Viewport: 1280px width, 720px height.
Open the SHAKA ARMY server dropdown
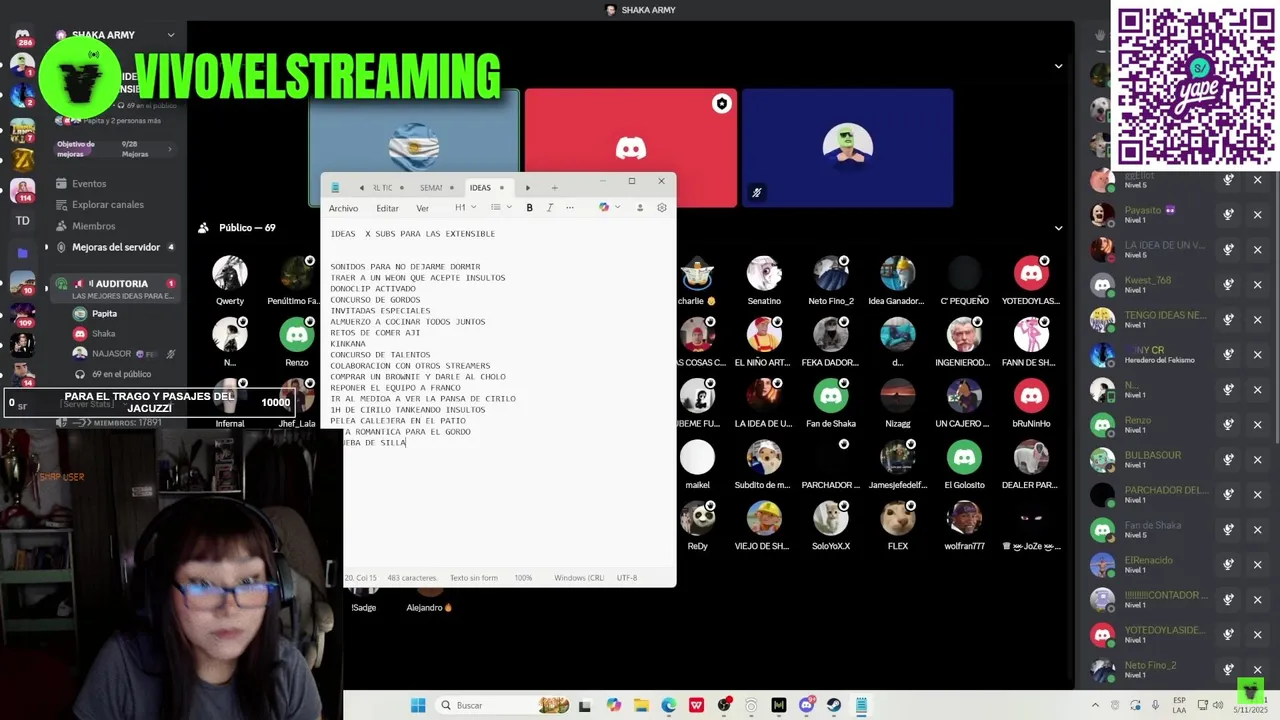(171, 35)
